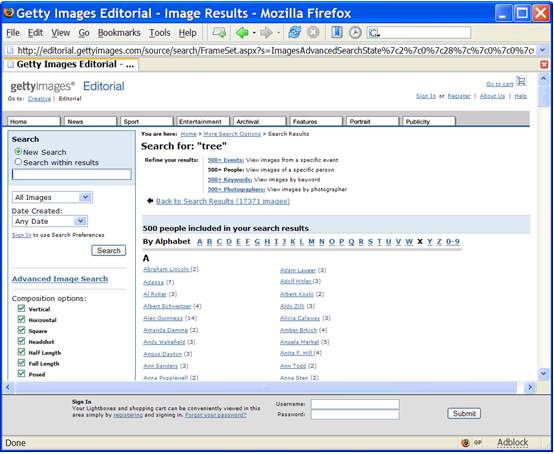The width and height of the screenshot is (554, 454).
Task: Toggle the Full Length checkbox
Action: 21,363
